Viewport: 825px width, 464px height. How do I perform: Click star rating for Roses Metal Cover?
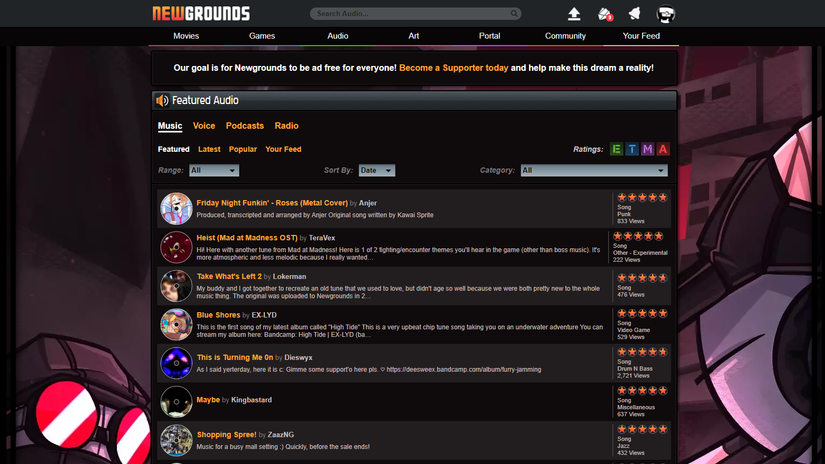coord(642,198)
